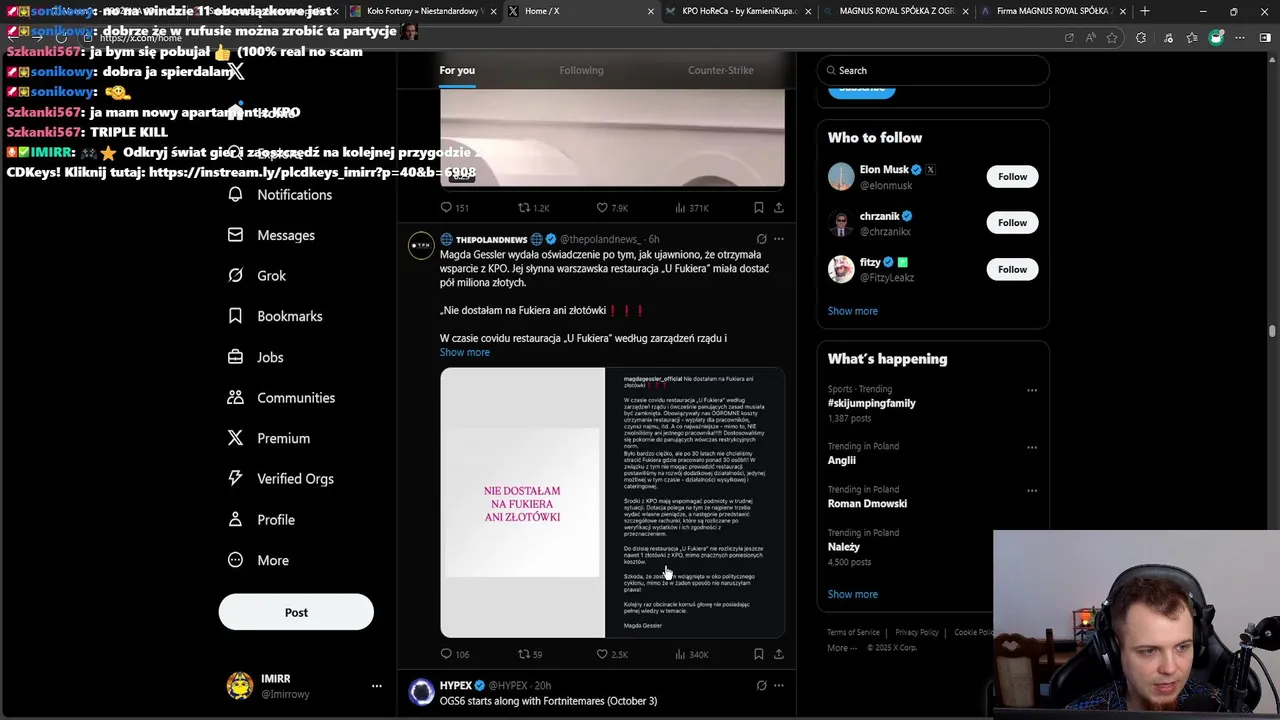Open #skijumpingfamily trend
The height and width of the screenshot is (720, 1280).
click(871, 403)
